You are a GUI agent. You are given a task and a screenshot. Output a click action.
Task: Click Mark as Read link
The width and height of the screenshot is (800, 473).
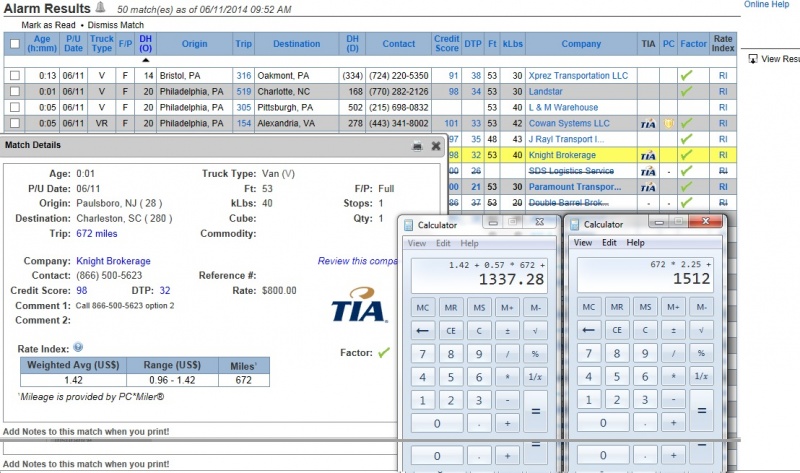[48, 25]
